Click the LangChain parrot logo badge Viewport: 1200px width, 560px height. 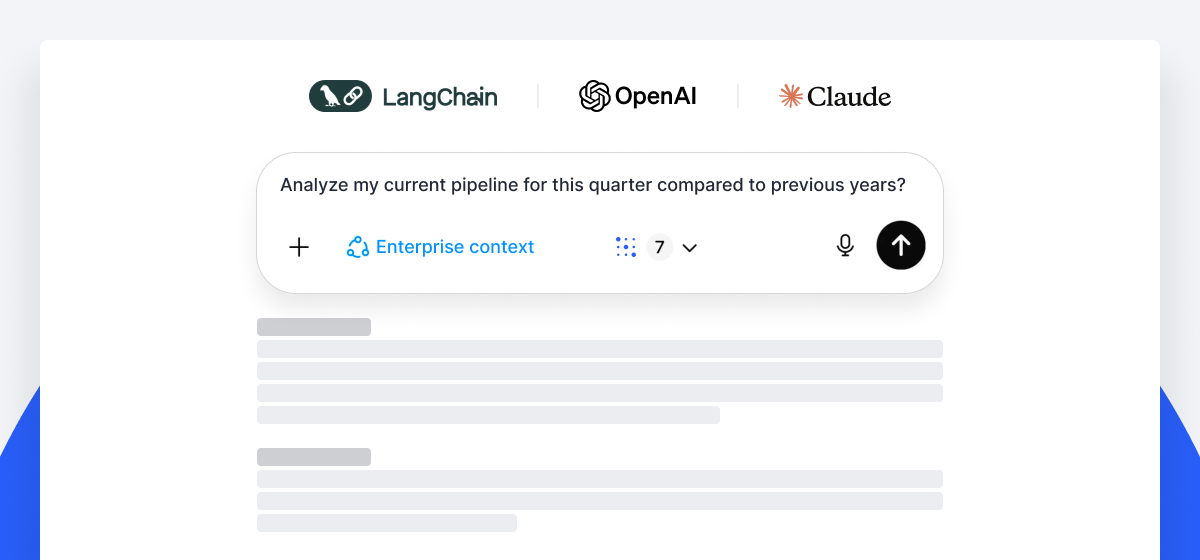coord(340,96)
